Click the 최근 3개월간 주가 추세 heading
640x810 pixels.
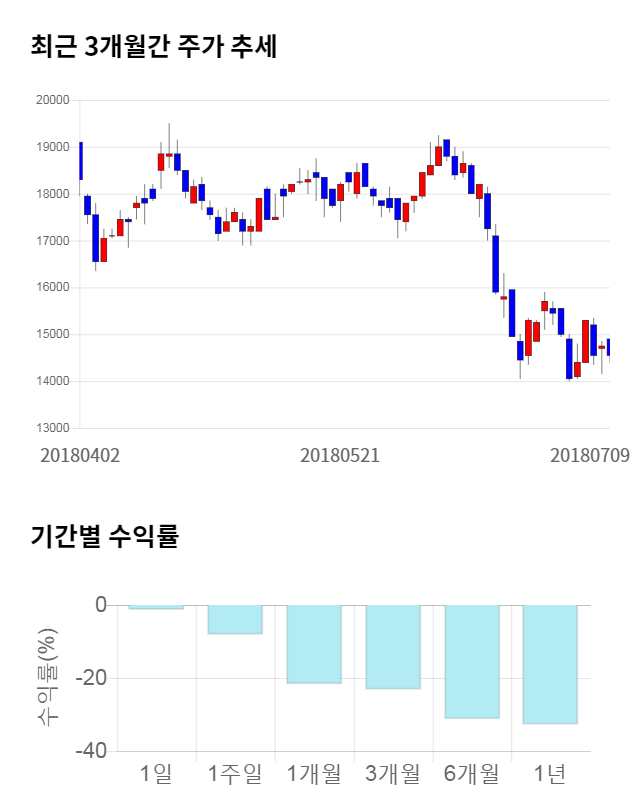coord(154,46)
